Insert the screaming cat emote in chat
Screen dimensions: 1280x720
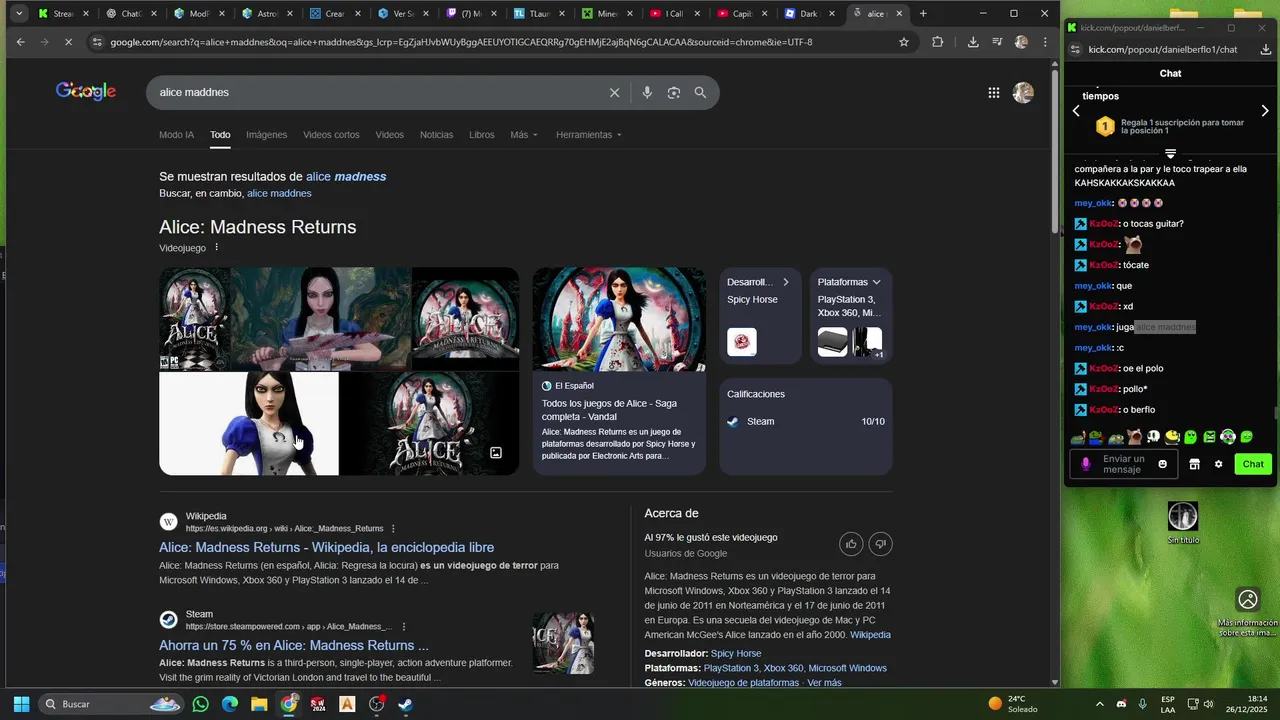tap(1135, 437)
